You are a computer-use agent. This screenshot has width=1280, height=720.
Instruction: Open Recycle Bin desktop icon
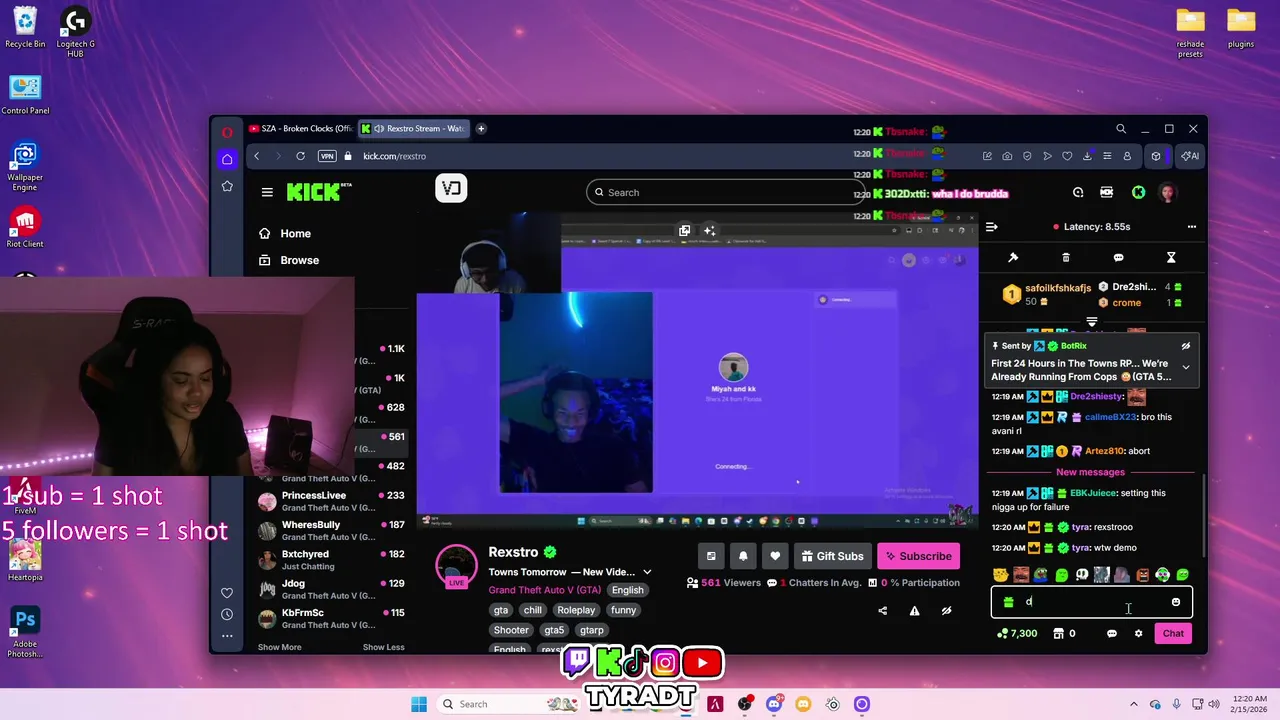tap(25, 27)
